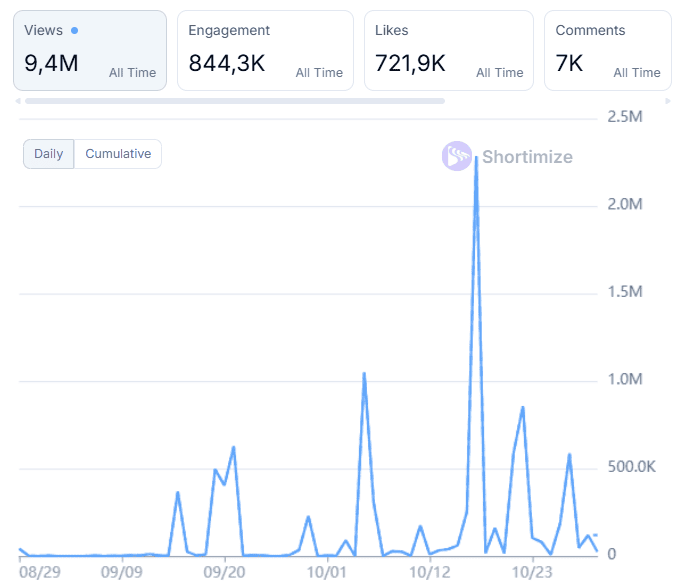Click All Time label in Views card
Viewport: 683px width, 588px height.
pyautogui.click(x=132, y=73)
